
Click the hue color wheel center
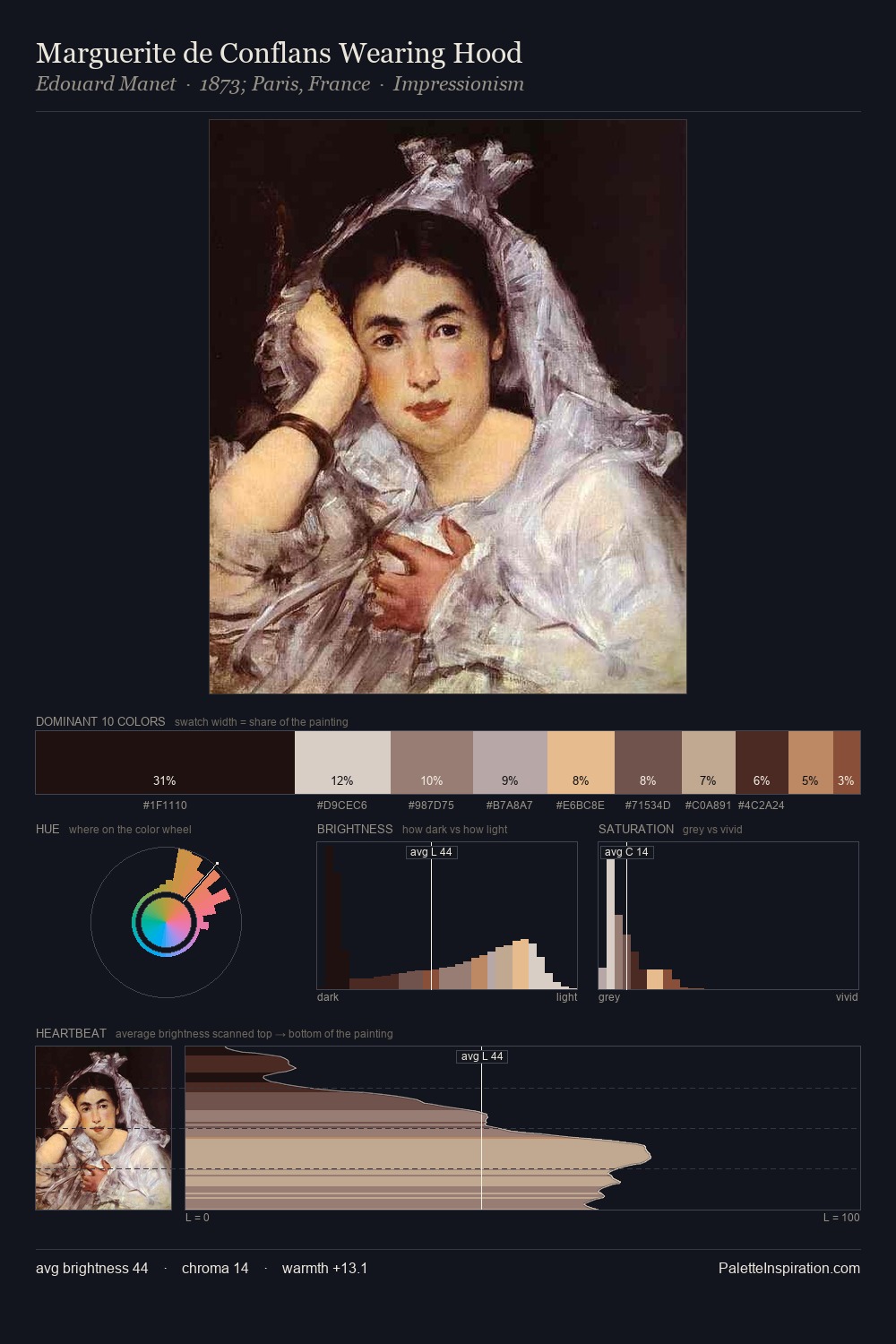166,922
